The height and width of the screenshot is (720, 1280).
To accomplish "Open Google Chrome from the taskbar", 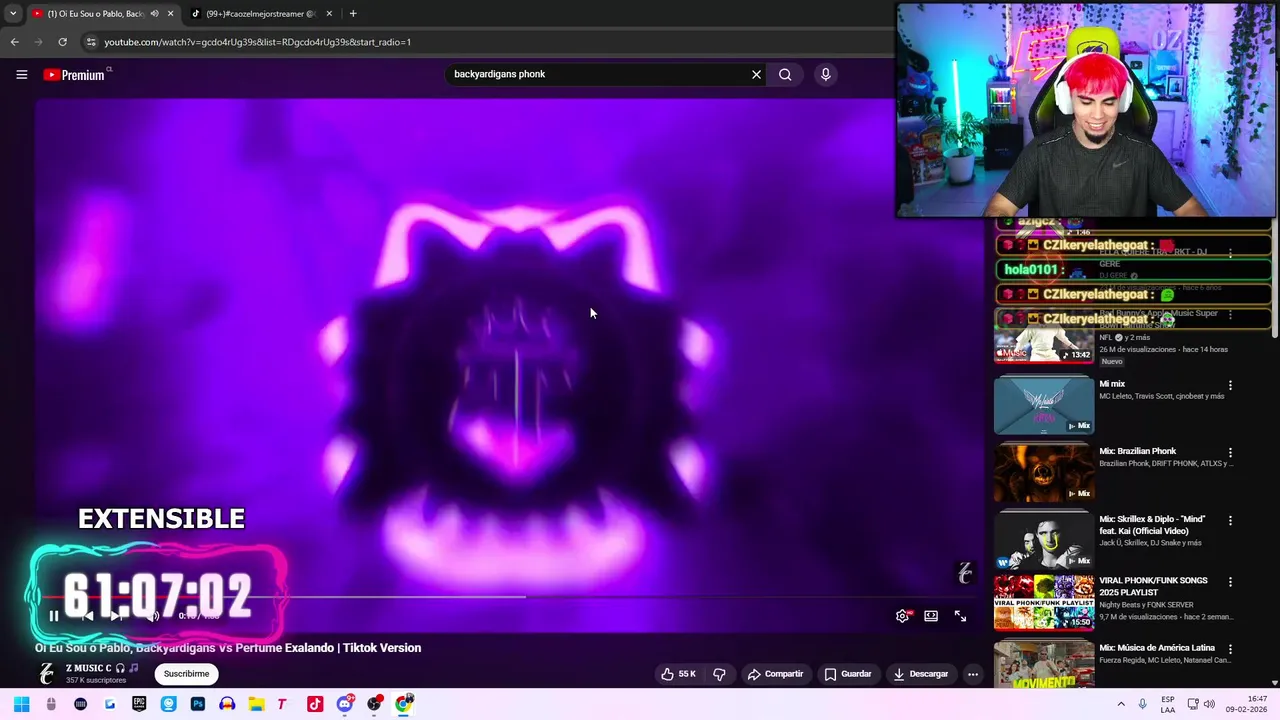I will pos(403,704).
